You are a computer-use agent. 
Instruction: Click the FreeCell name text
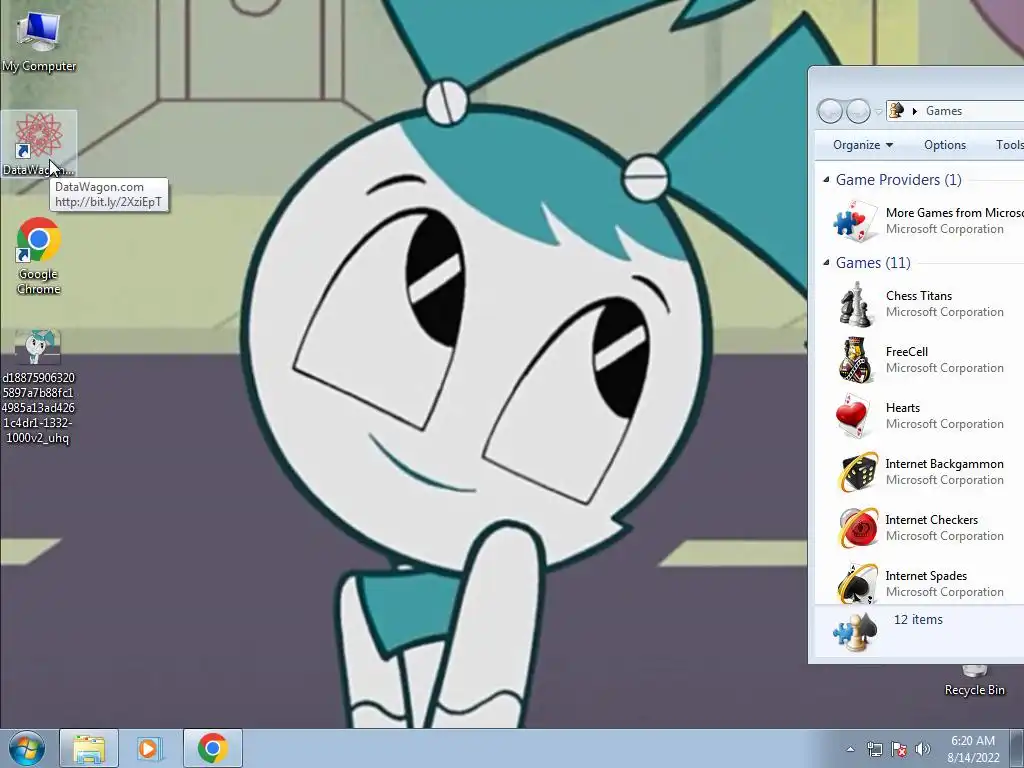pos(906,352)
